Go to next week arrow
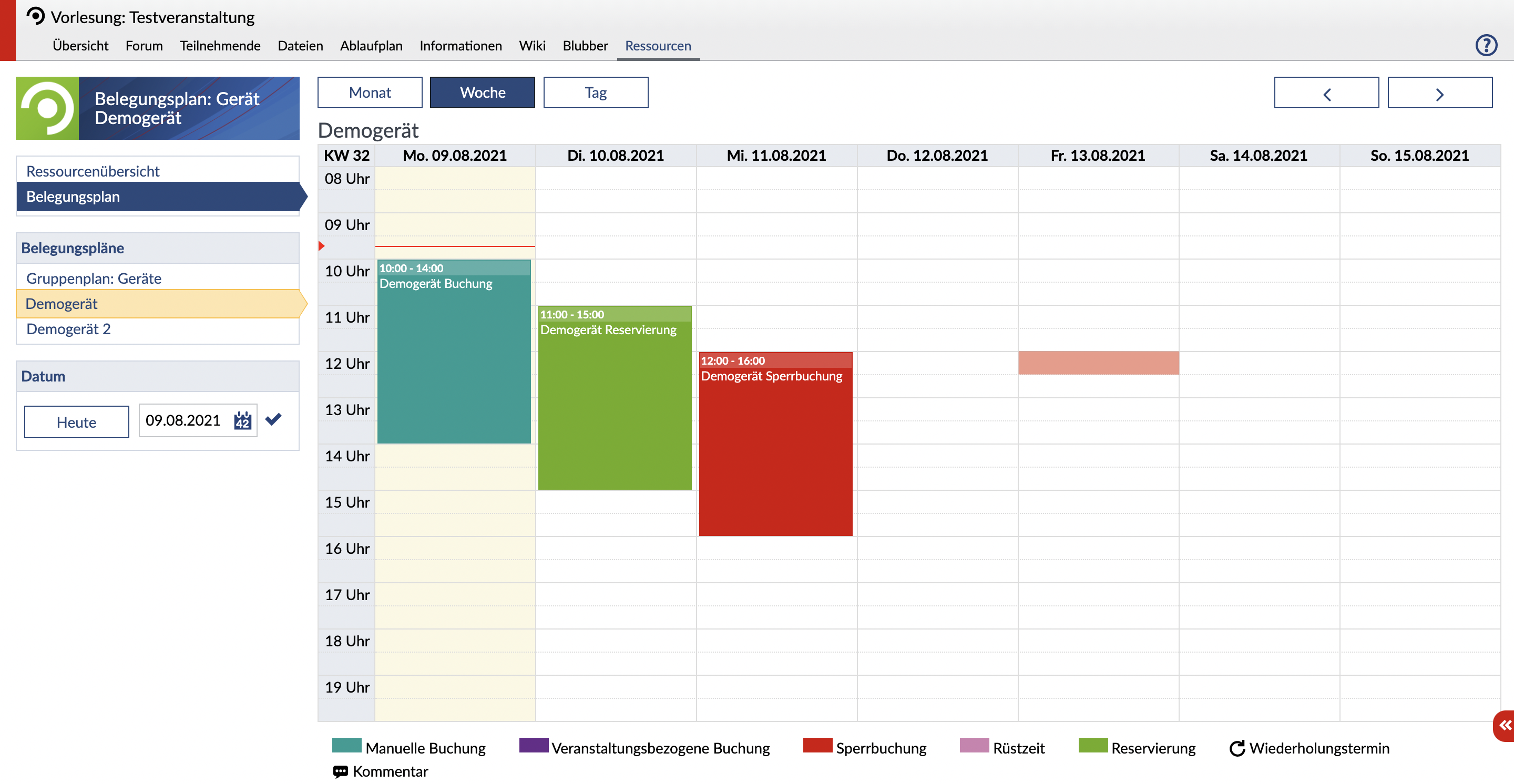The height and width of the screenshot is (784, 1514). coord(1439,93)
